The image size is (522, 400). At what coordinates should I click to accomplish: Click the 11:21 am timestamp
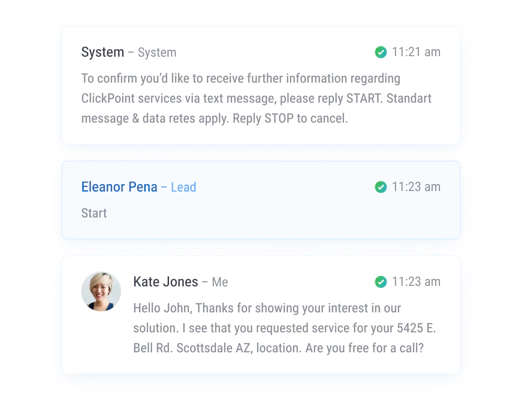pyautogui.click(x=416, y=52)
